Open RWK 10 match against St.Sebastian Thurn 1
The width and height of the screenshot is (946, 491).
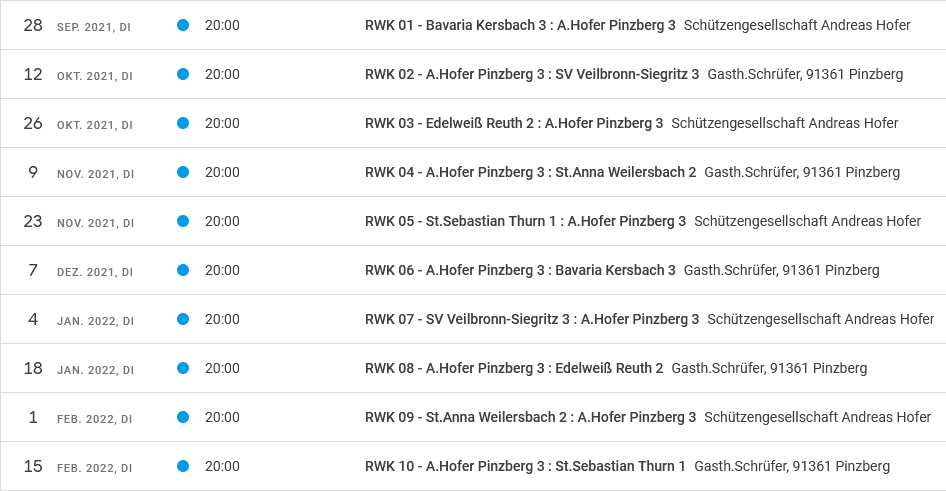point(525,466)
